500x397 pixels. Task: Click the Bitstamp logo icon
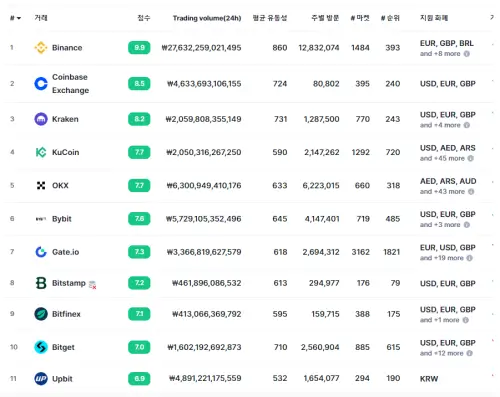tap(41, 283)
